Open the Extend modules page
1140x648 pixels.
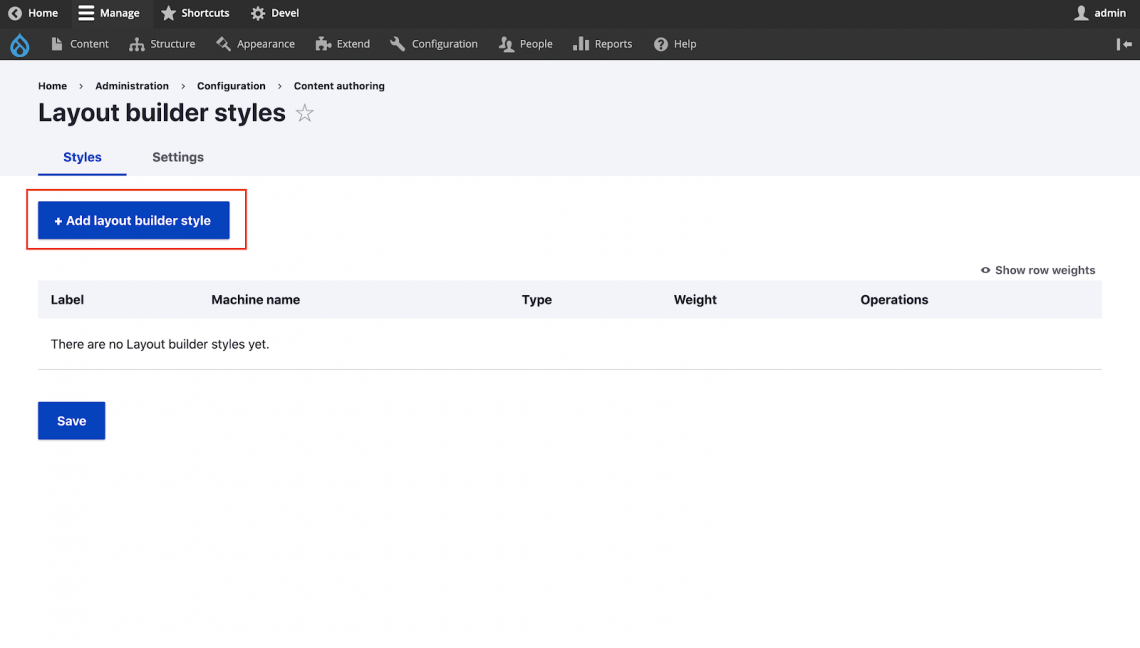[x=342, y=44]
